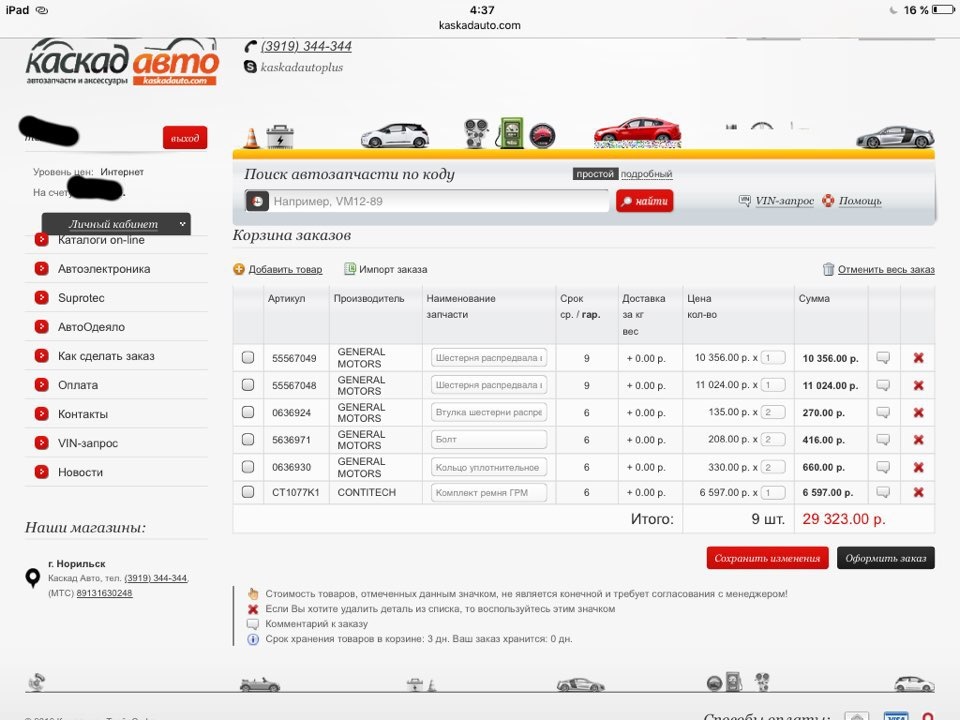Click the trash bin icon Отменить весь заказ
The width and height of the screenshot is (960, 720).
click(x=828, y=269)
